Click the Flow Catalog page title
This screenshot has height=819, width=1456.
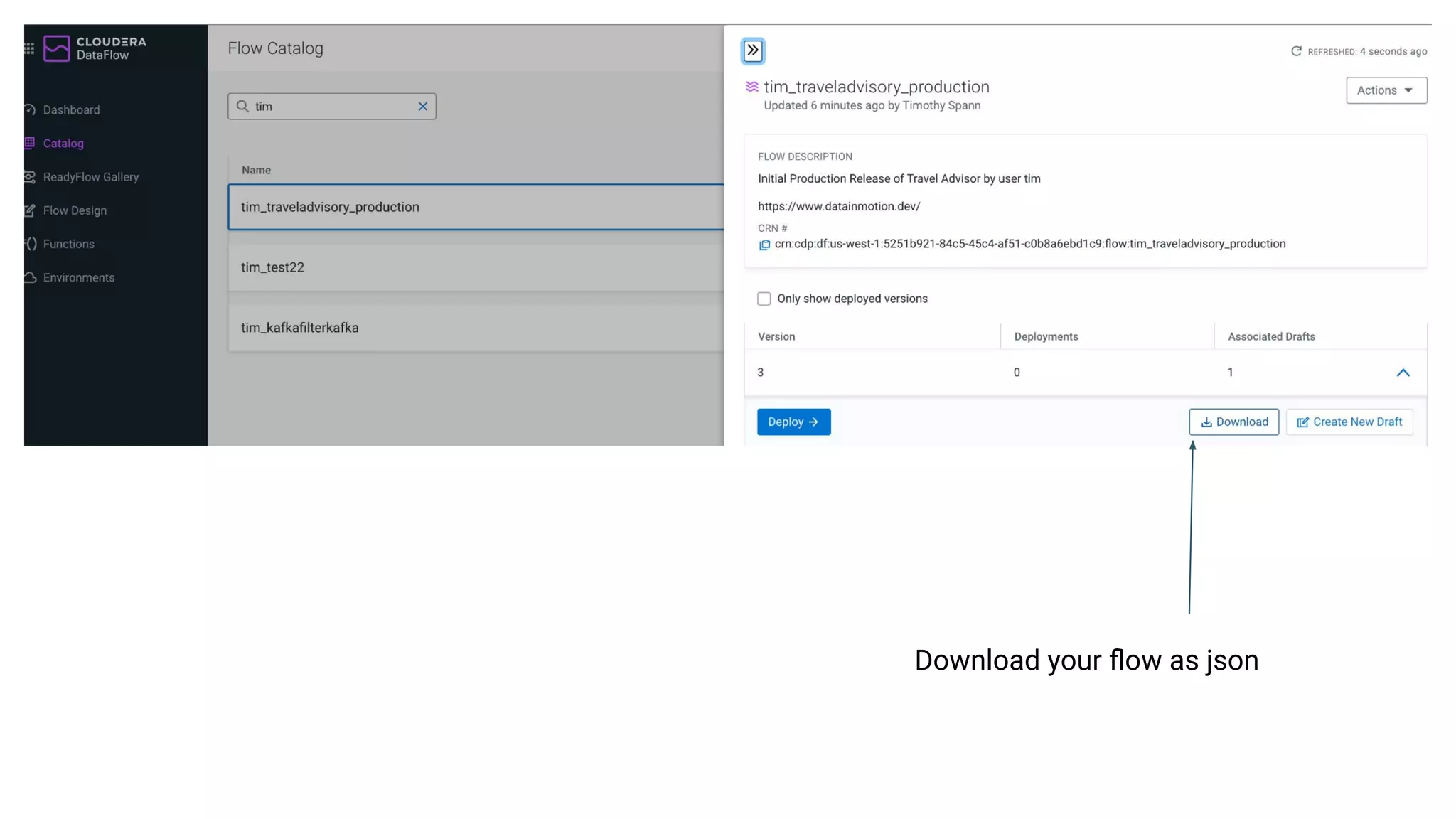tap(275, 48)
